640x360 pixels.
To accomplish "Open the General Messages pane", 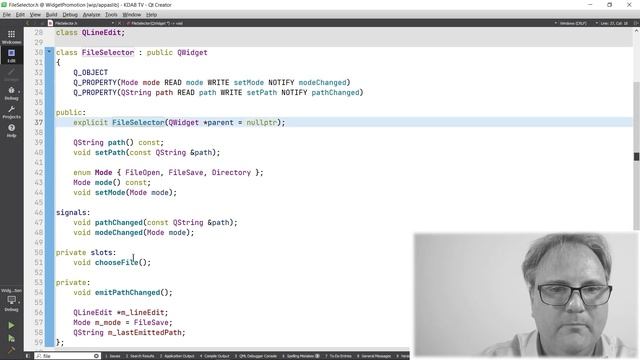I will (x=374, y=356).
